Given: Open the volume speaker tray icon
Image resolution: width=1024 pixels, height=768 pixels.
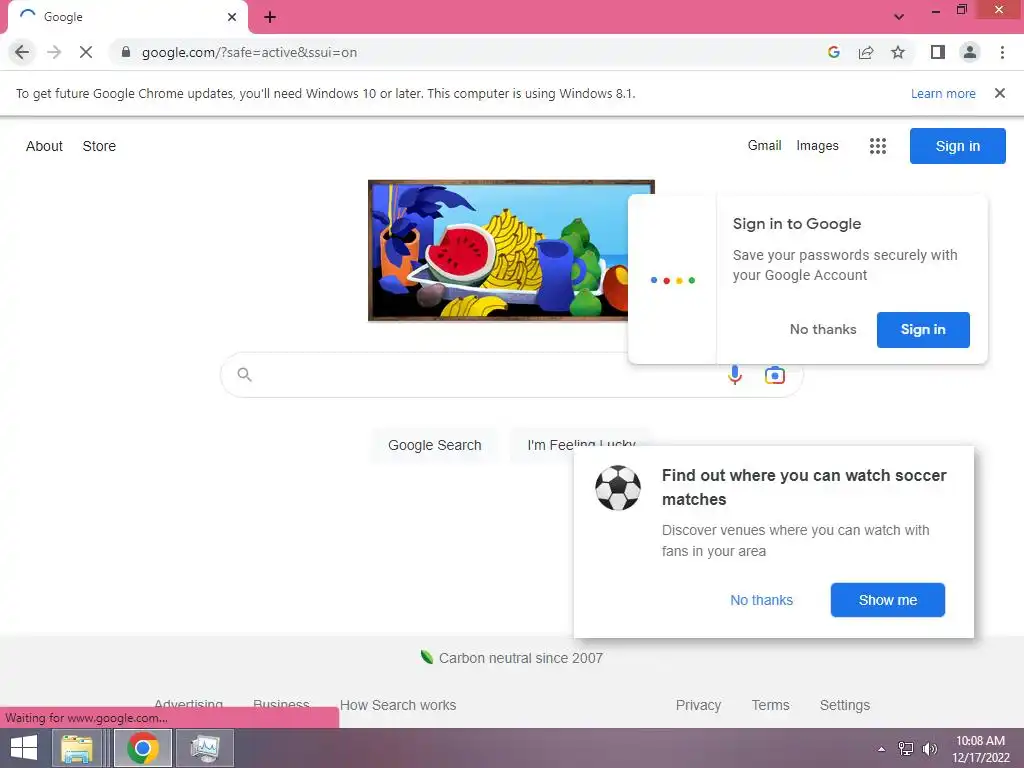Looking at the screenshot, I should (x=929, y=749).
